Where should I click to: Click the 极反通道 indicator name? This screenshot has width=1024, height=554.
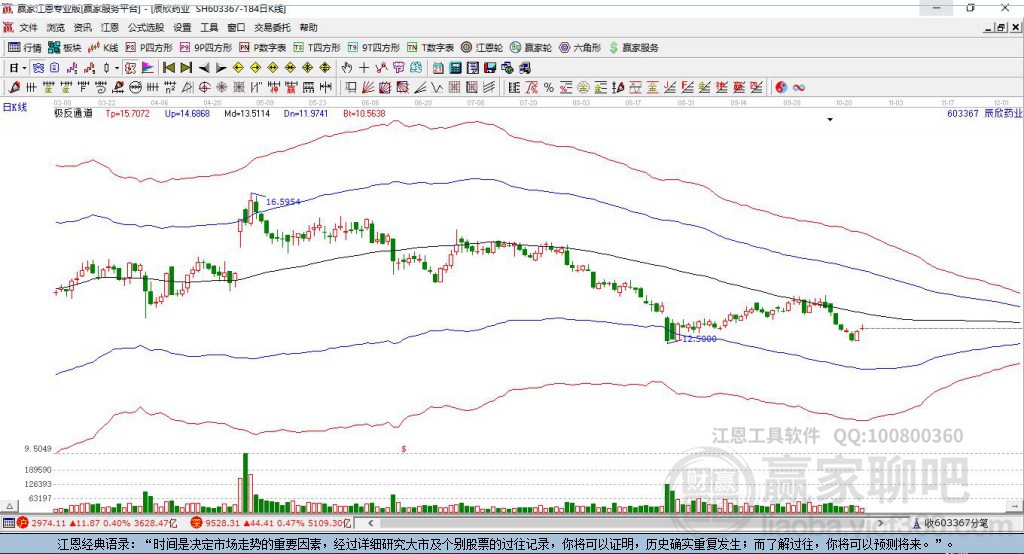73,113
